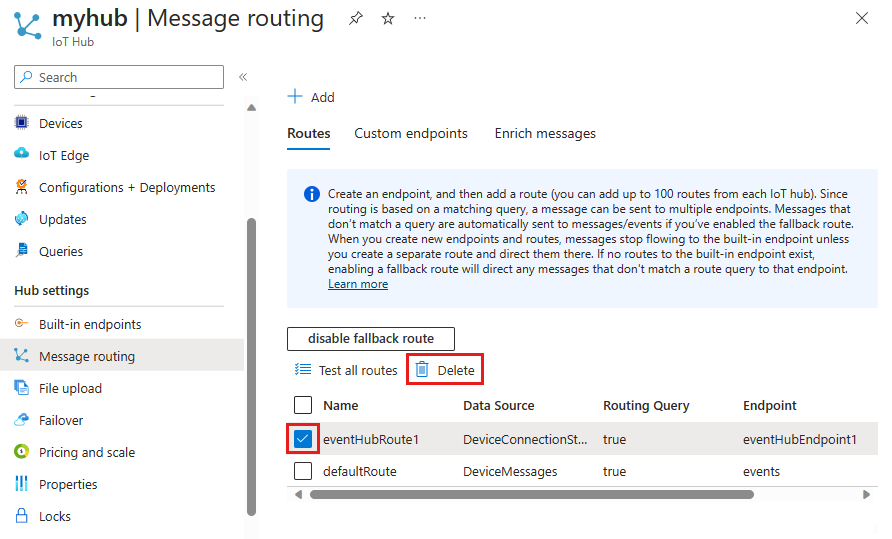892x539 pixels.
Task: Click disable fallback route button
Action: (x=371, y=339)
